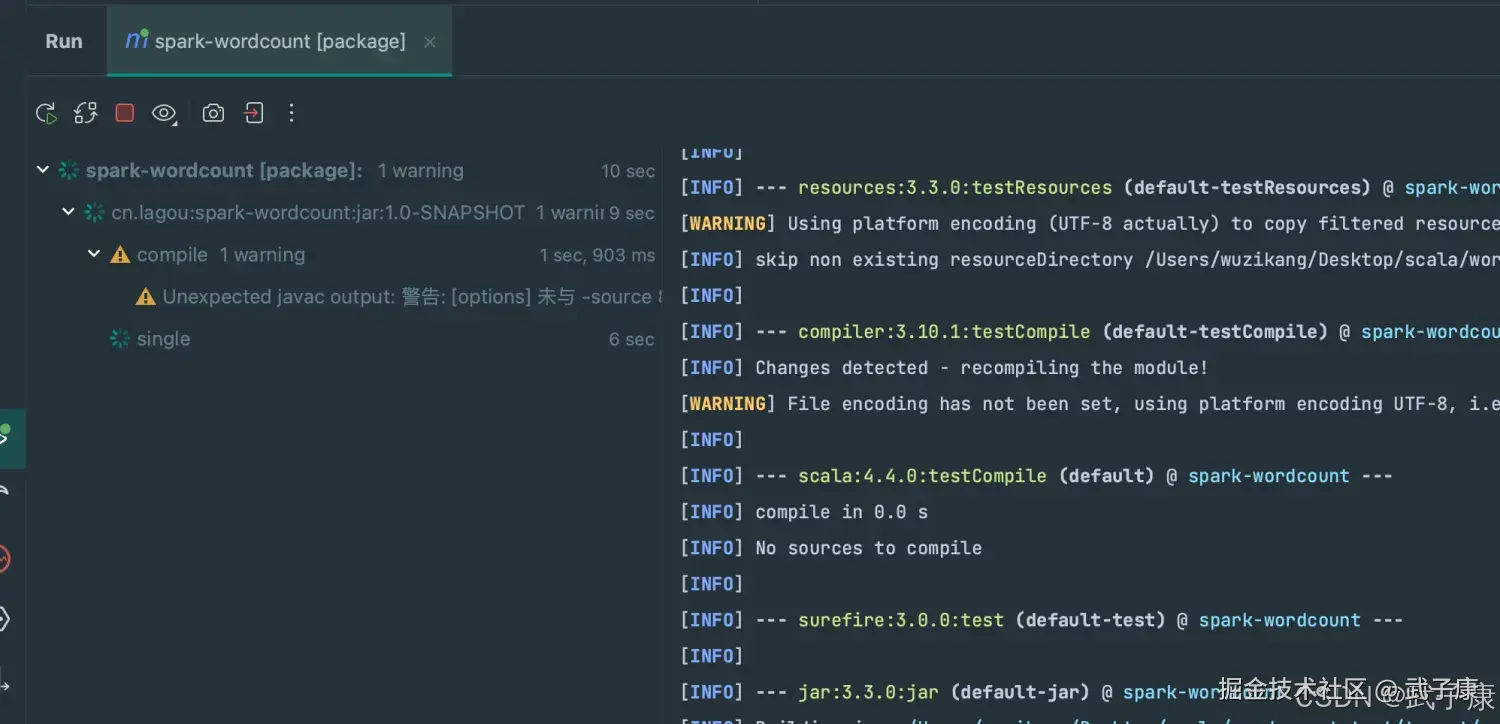Viewport: 1500px width, 724px height.
Task: Toggle the eye view options icon
Action: [x=164, y=113]
